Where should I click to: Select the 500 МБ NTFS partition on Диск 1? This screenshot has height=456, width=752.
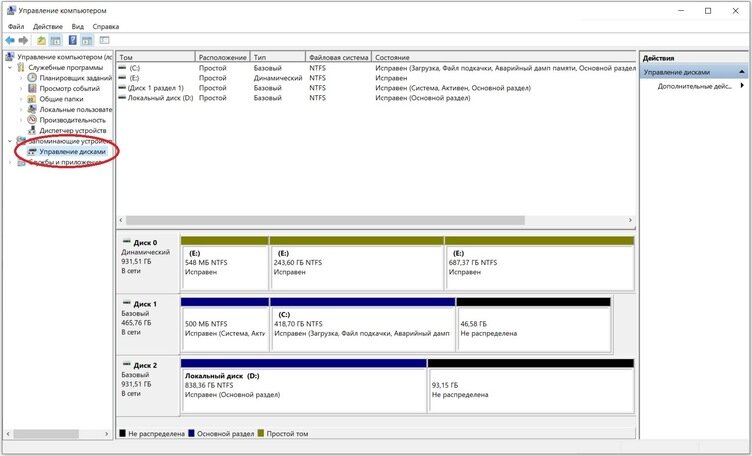224,325
